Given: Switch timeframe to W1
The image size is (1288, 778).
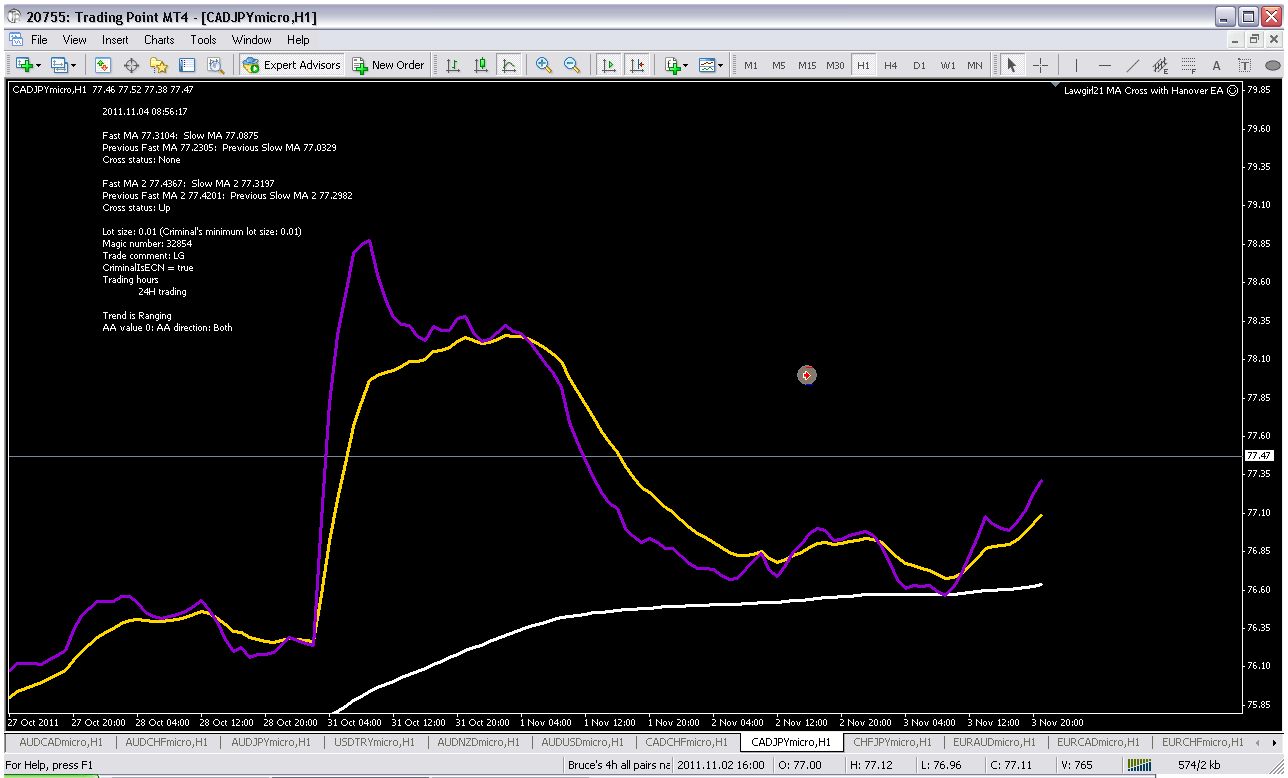Looking at the screenshot, I should [947, 65].
